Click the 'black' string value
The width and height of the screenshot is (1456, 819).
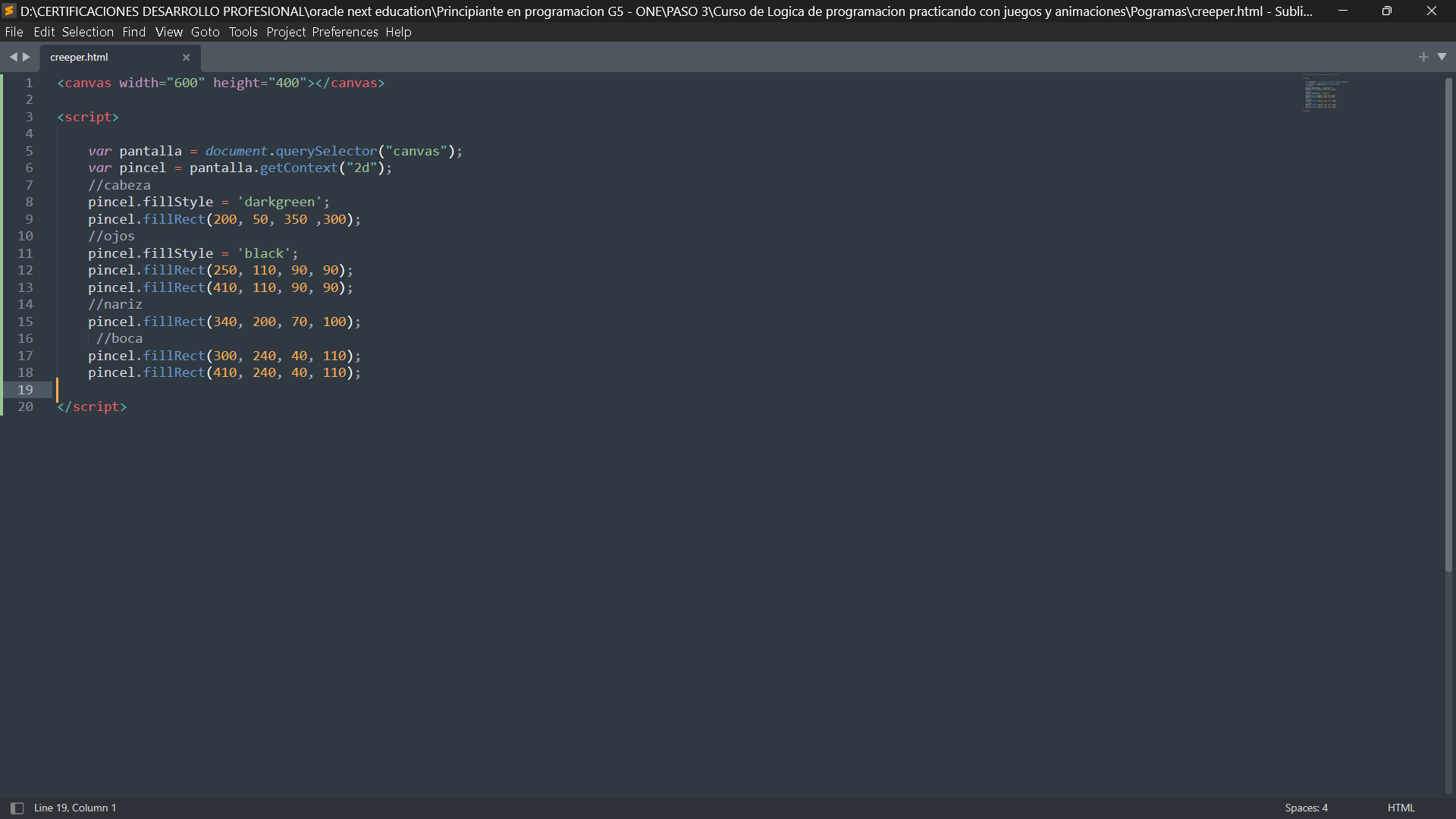[264, 253]
